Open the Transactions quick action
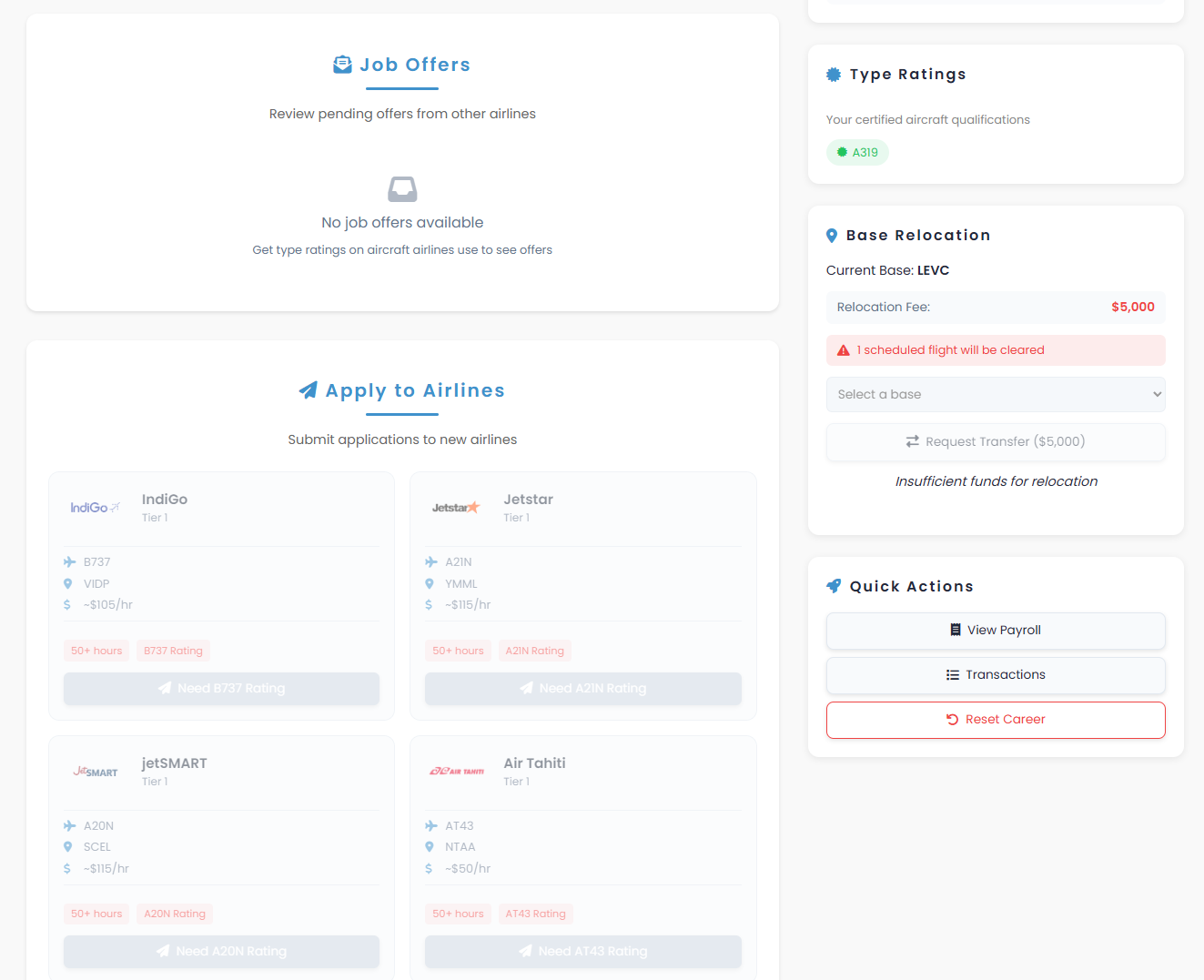 996,675
